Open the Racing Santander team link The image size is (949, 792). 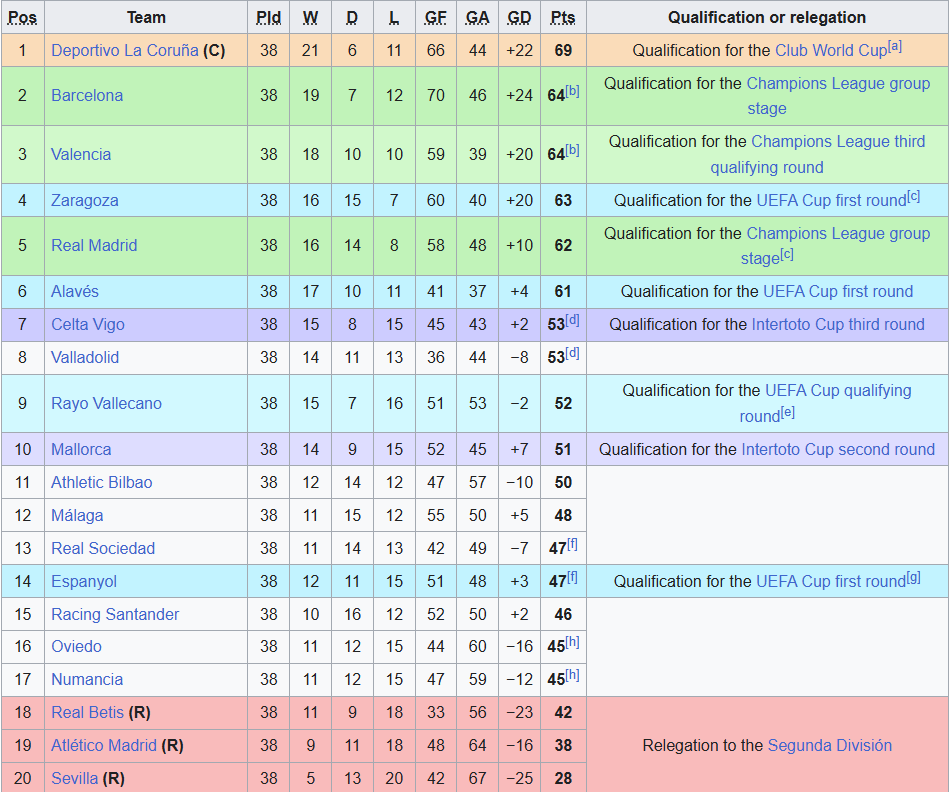(x=115, y=614)
